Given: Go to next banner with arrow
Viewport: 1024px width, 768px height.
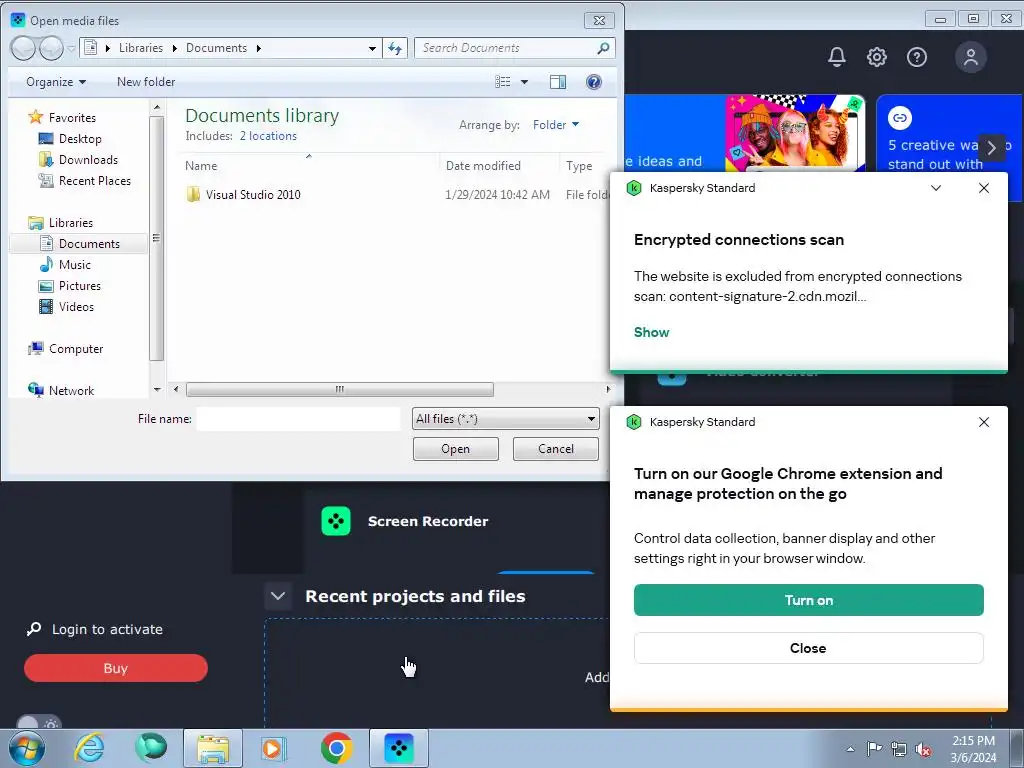Looking at the screenshot, I should click(991, 148).
